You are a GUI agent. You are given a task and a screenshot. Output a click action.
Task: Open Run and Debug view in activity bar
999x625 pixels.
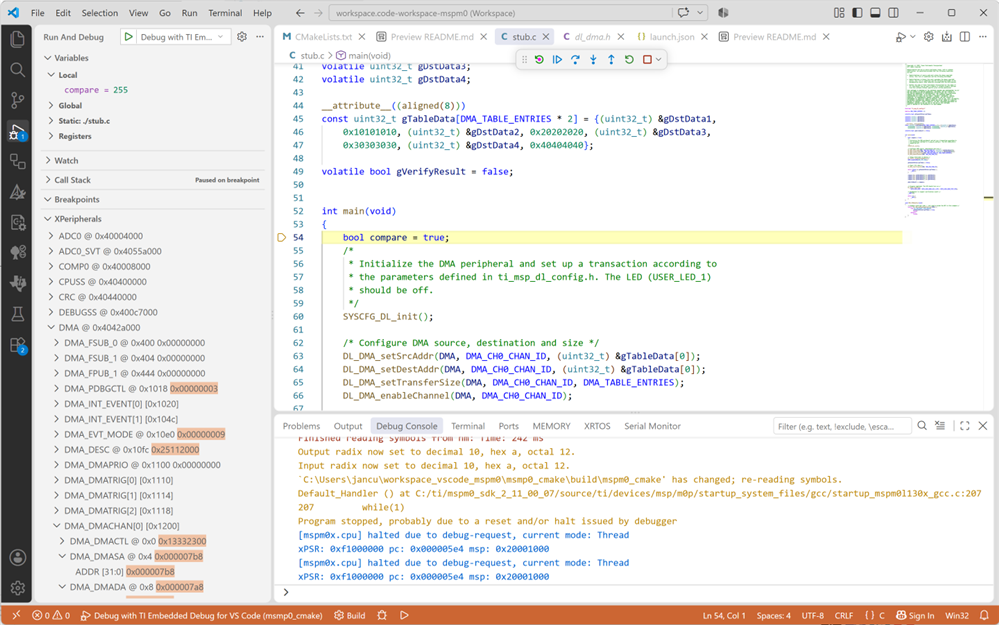pyautogui.click(x=17, y=131)
